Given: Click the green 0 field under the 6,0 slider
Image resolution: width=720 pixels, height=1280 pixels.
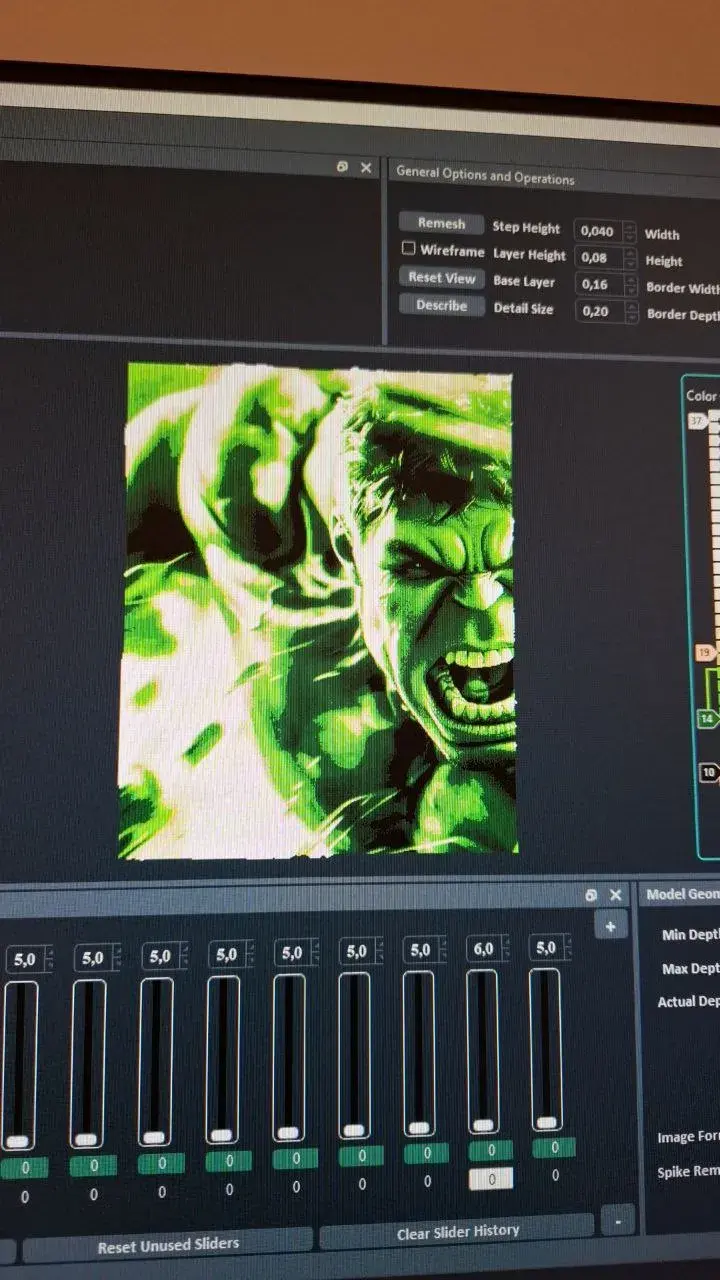Looking at the screenshot, I should point(490,1151).
